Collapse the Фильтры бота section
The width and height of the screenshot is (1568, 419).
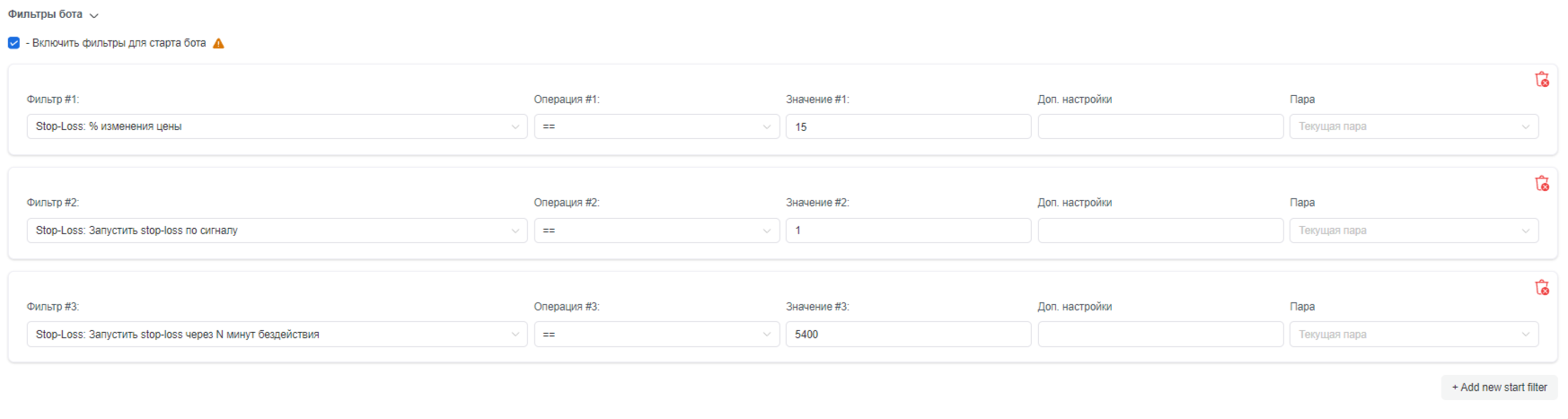pyautogui.click(x=53, y=14)
